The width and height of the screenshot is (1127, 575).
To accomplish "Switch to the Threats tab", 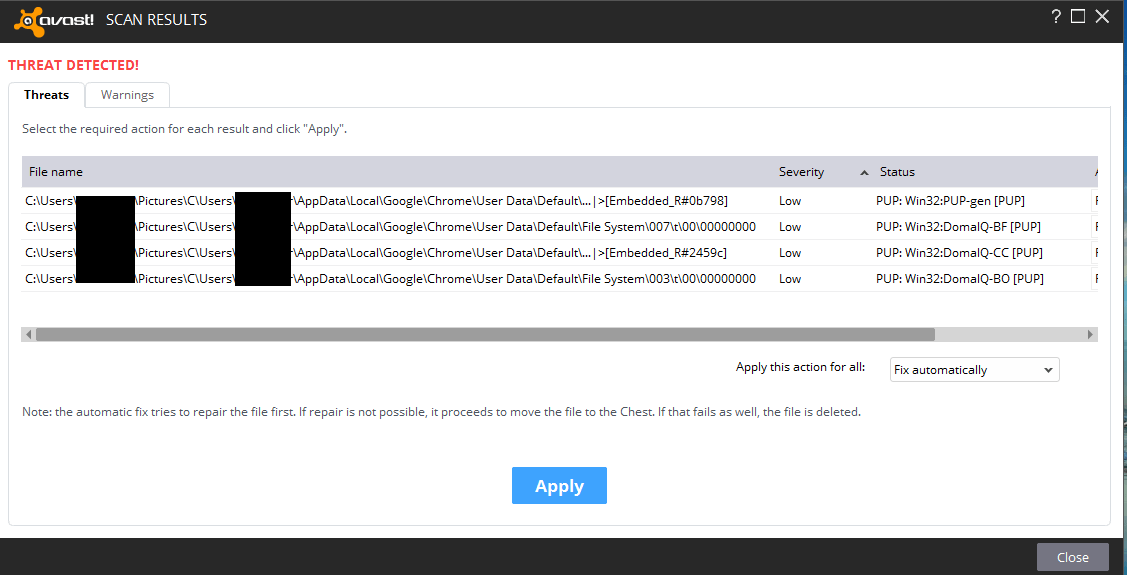I will (x=46, y=95).
